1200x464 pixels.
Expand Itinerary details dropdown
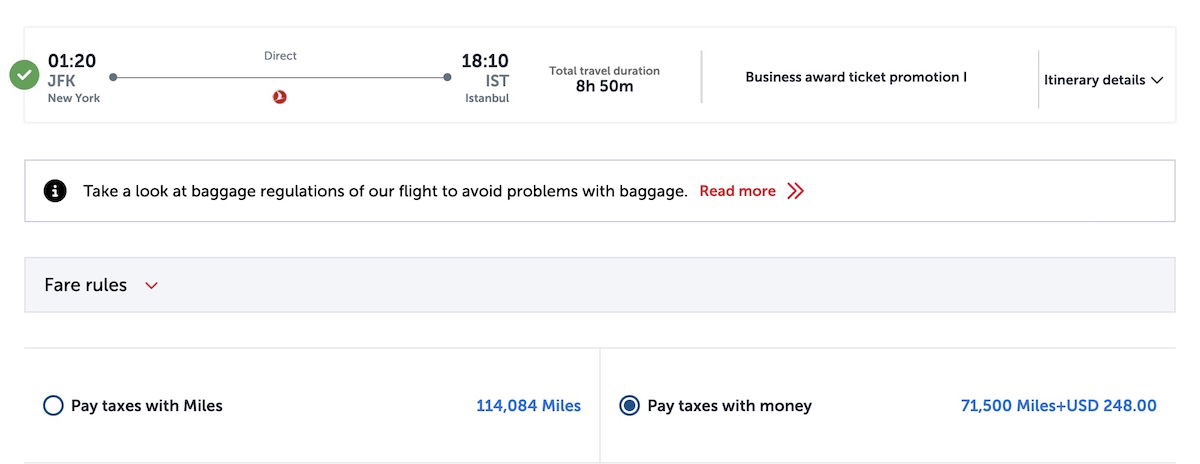1103,80
